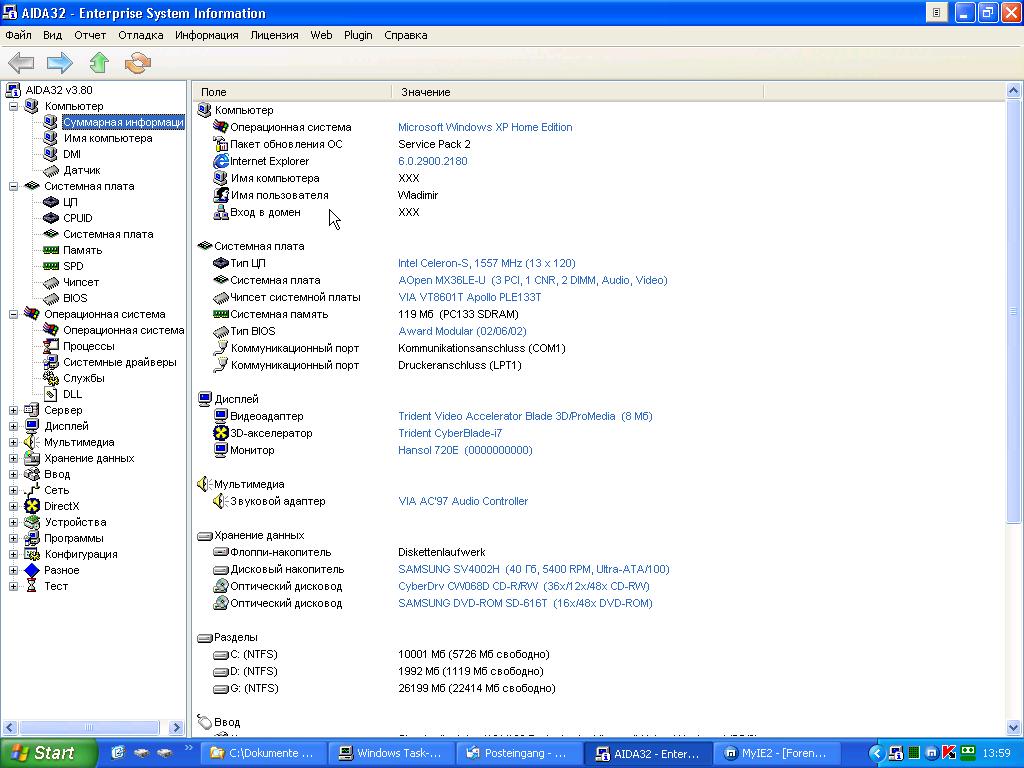Viewport: 1024px width, 768px height.
Task: Click the Значение column header
Action: tap(577, 92)
